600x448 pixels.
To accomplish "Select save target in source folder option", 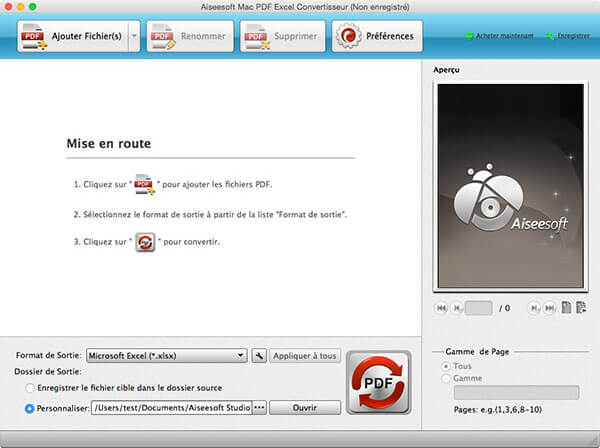I will click(x=32, y=387).
